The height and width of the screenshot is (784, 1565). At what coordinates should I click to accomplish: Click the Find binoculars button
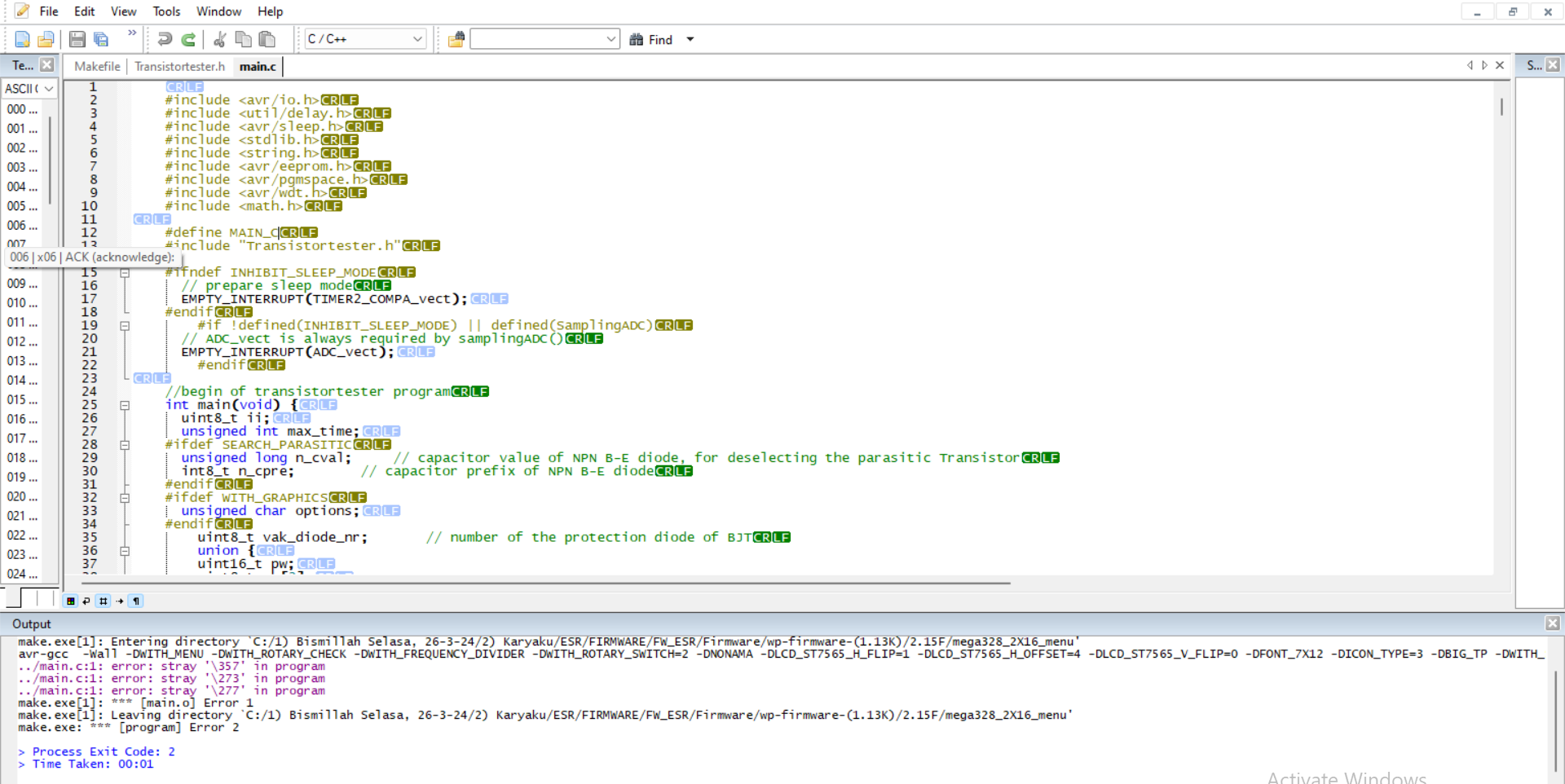pos(650,39)
